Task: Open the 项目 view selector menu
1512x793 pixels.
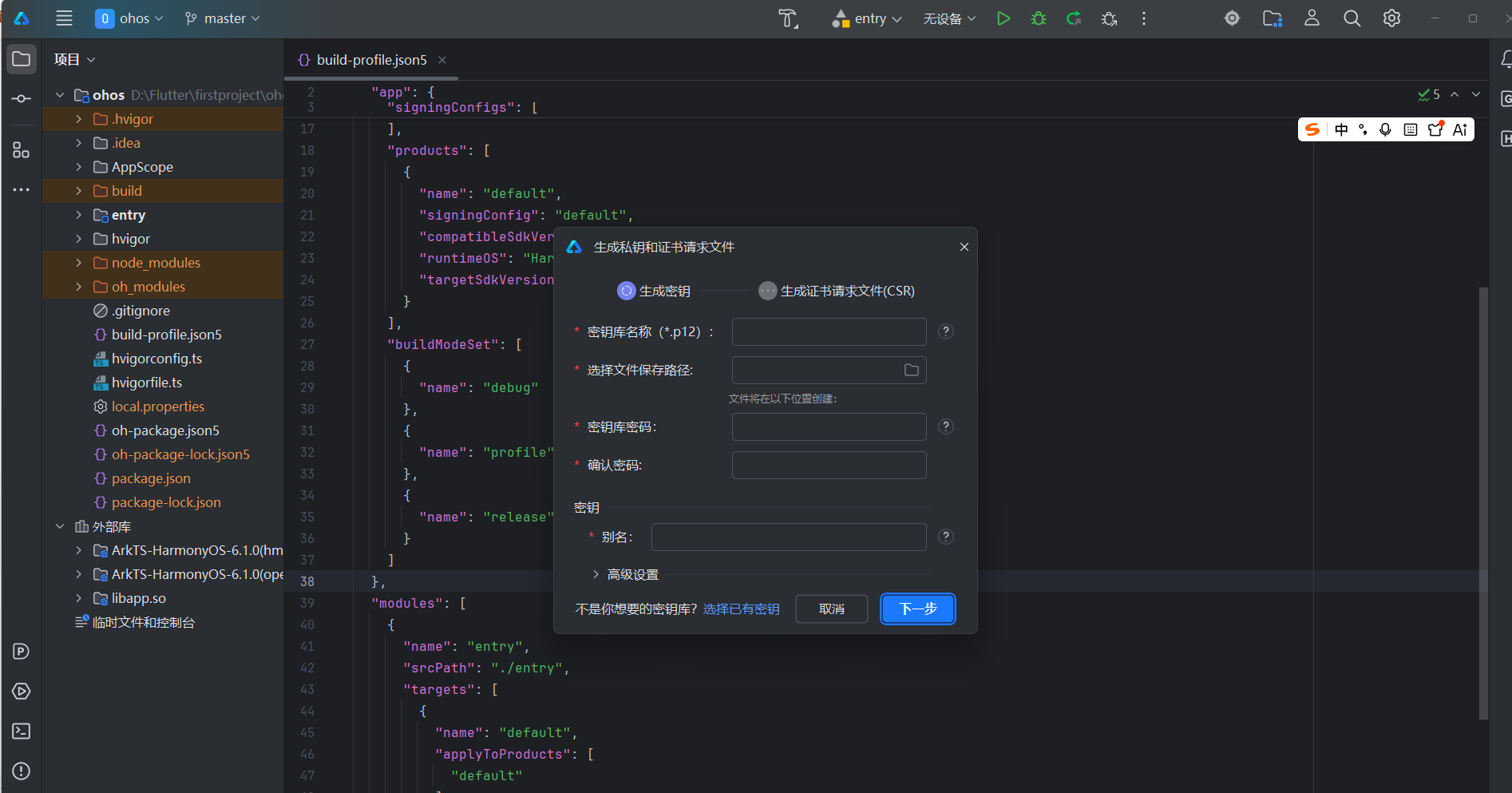Action: coord(74,59)
